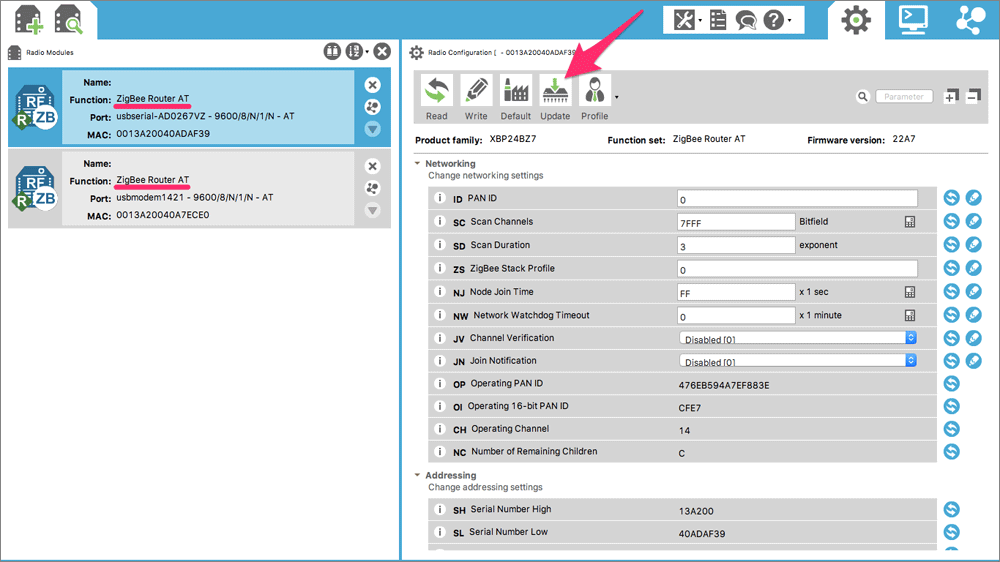This screenshot has height=562, width=1000.
Task: Collapse all sections icon
Action: [973, 96]
